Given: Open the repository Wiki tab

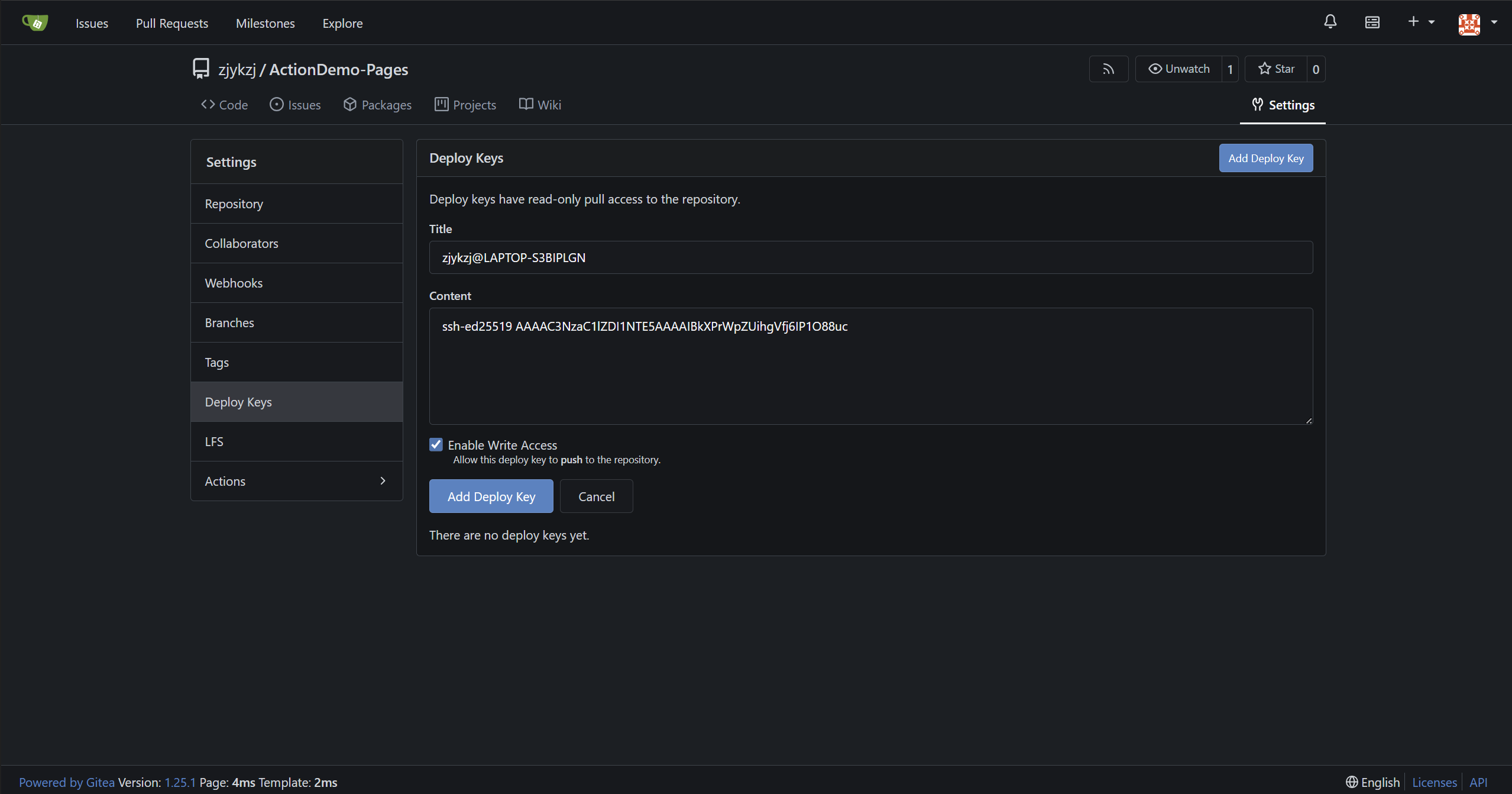Looking at the screenshot, I should tap(540, 105).
